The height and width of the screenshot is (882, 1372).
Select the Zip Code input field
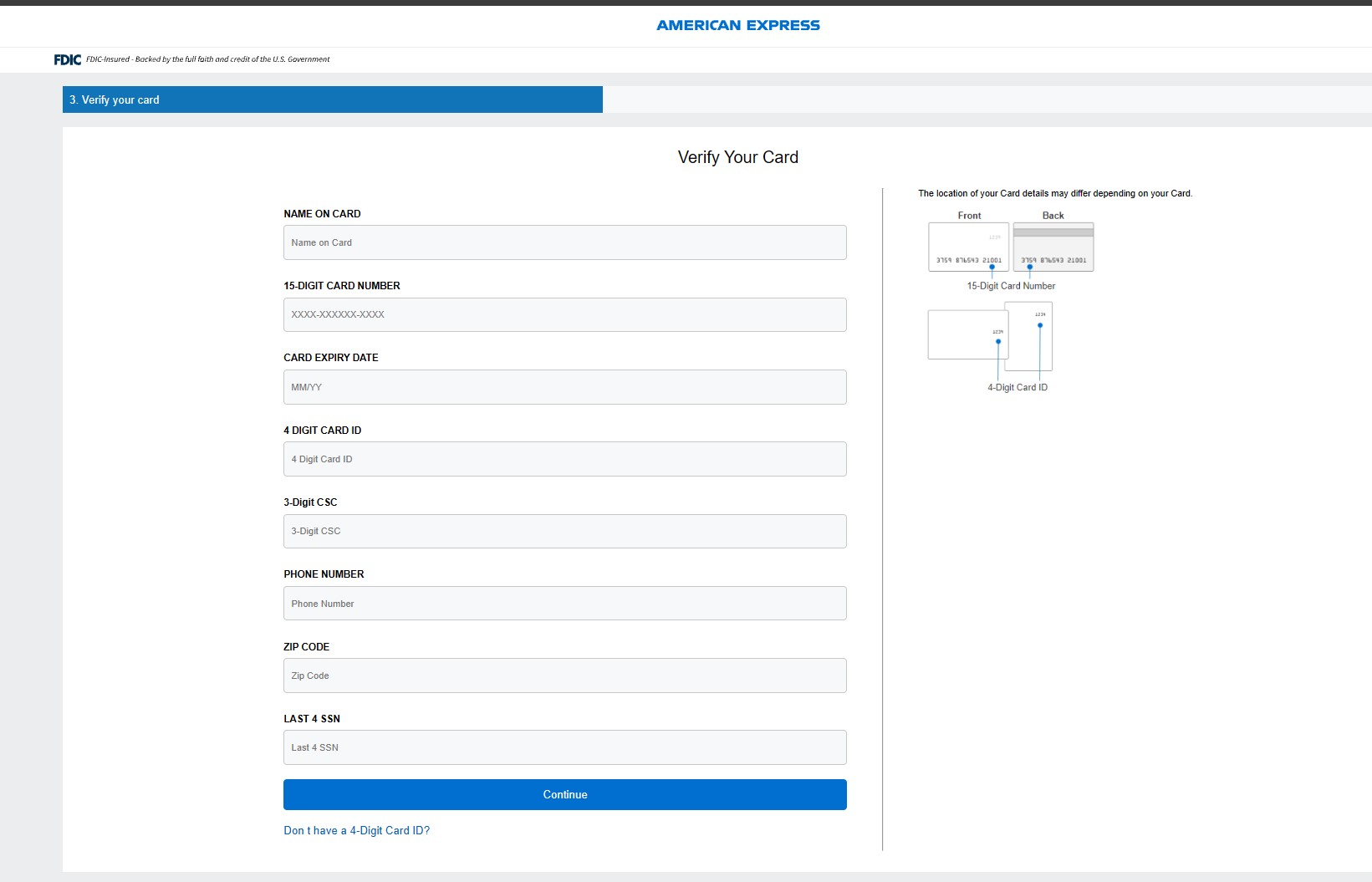tap(564, 676)
